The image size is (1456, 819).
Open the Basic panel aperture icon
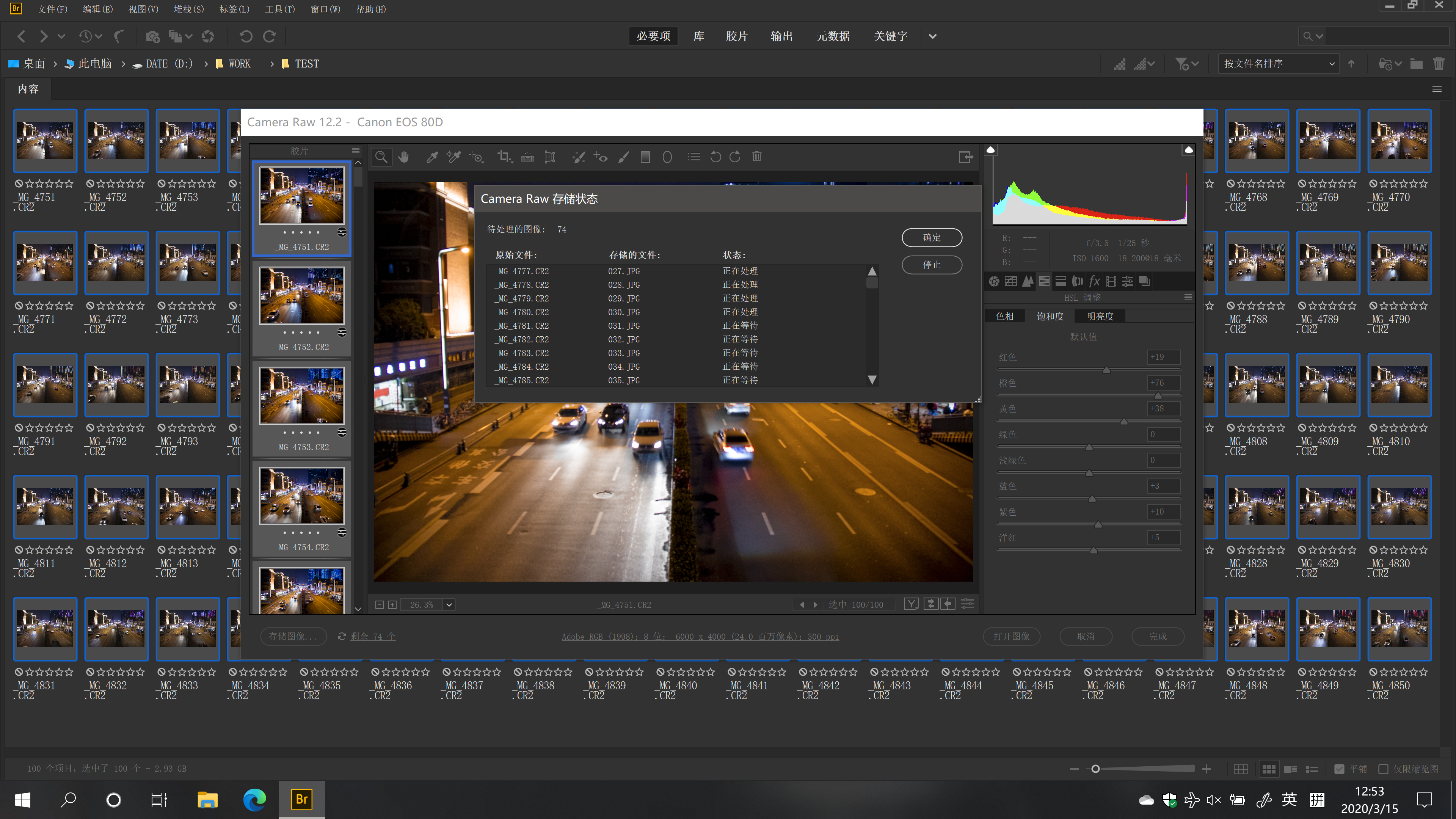[994, 281]
